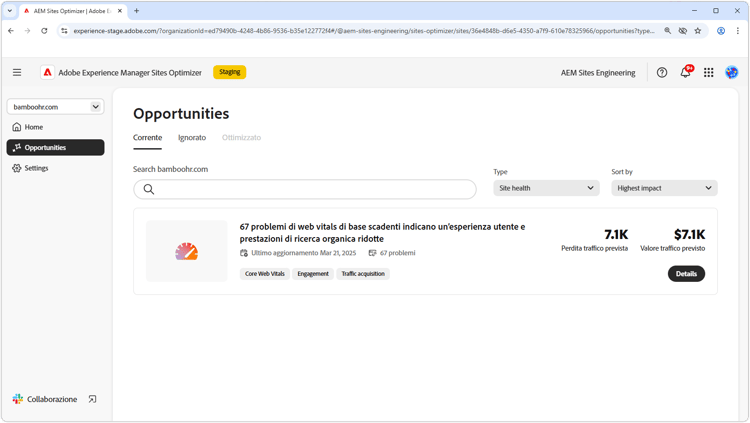Click the $7.1K Valore traffico previsto value
The image size is (750, 423).
pyautogui.click(x=689, y=234)
